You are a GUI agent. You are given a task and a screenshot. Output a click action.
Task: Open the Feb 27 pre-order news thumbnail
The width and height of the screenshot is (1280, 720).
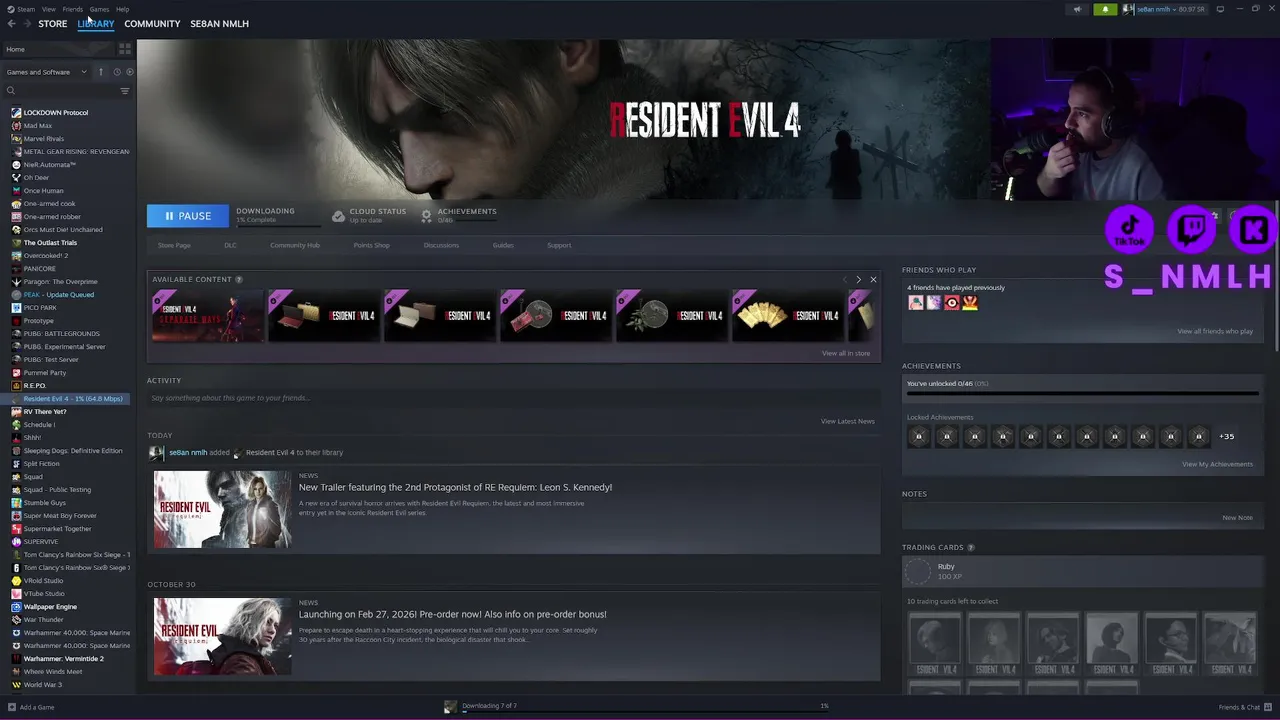pos(222,636)
